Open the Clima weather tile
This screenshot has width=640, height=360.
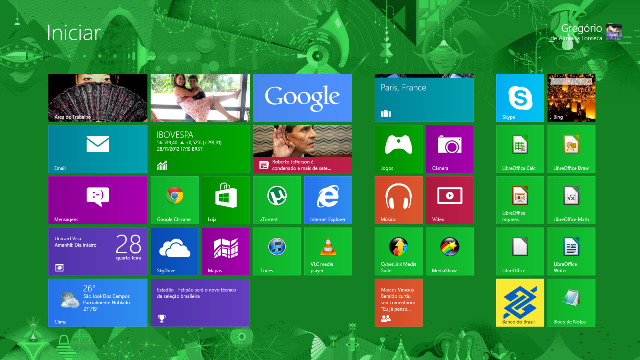[98, 303]
